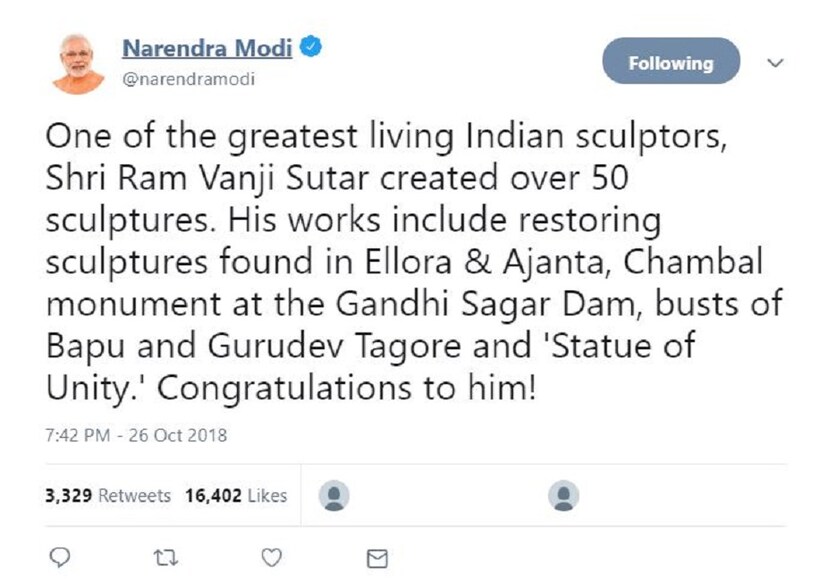Like the tweet with the heart icon
The image size is (827, 587).
click(271, 557)
